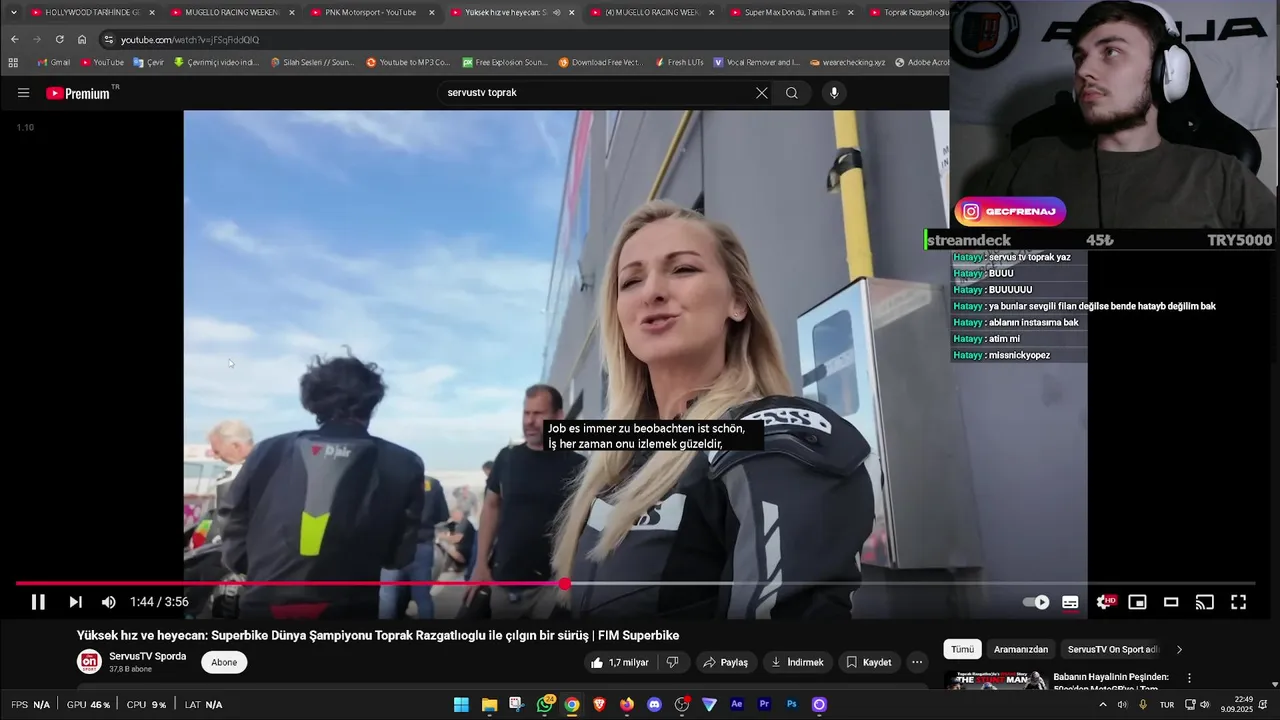Toggle fullscreen video
Image resolution: width=1280 pixels, height=720 pixels.
pyautogui.click(x=1238, y=602)
